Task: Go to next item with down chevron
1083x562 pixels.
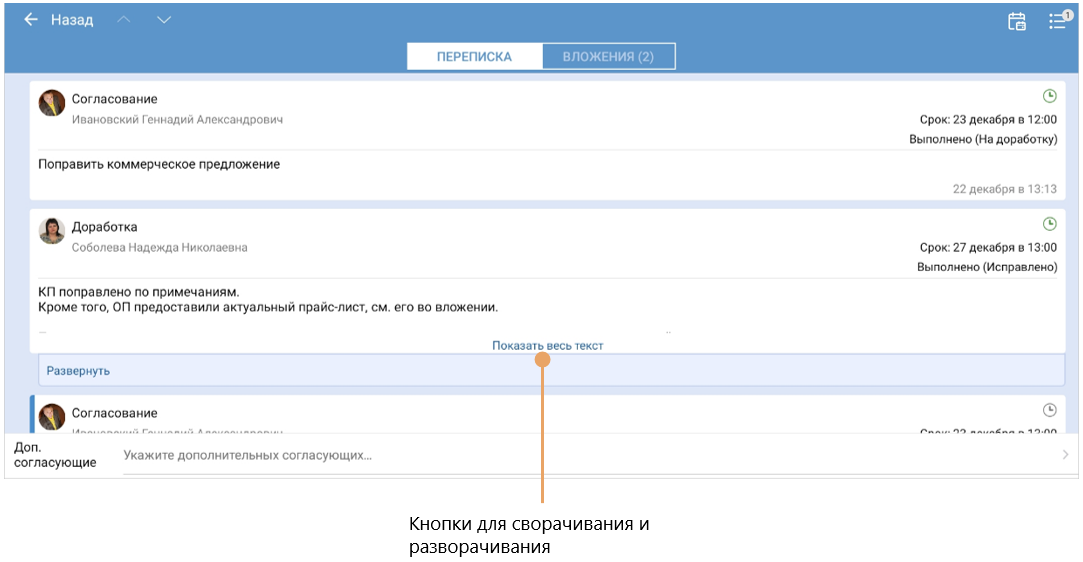Action: click(164, 20)
